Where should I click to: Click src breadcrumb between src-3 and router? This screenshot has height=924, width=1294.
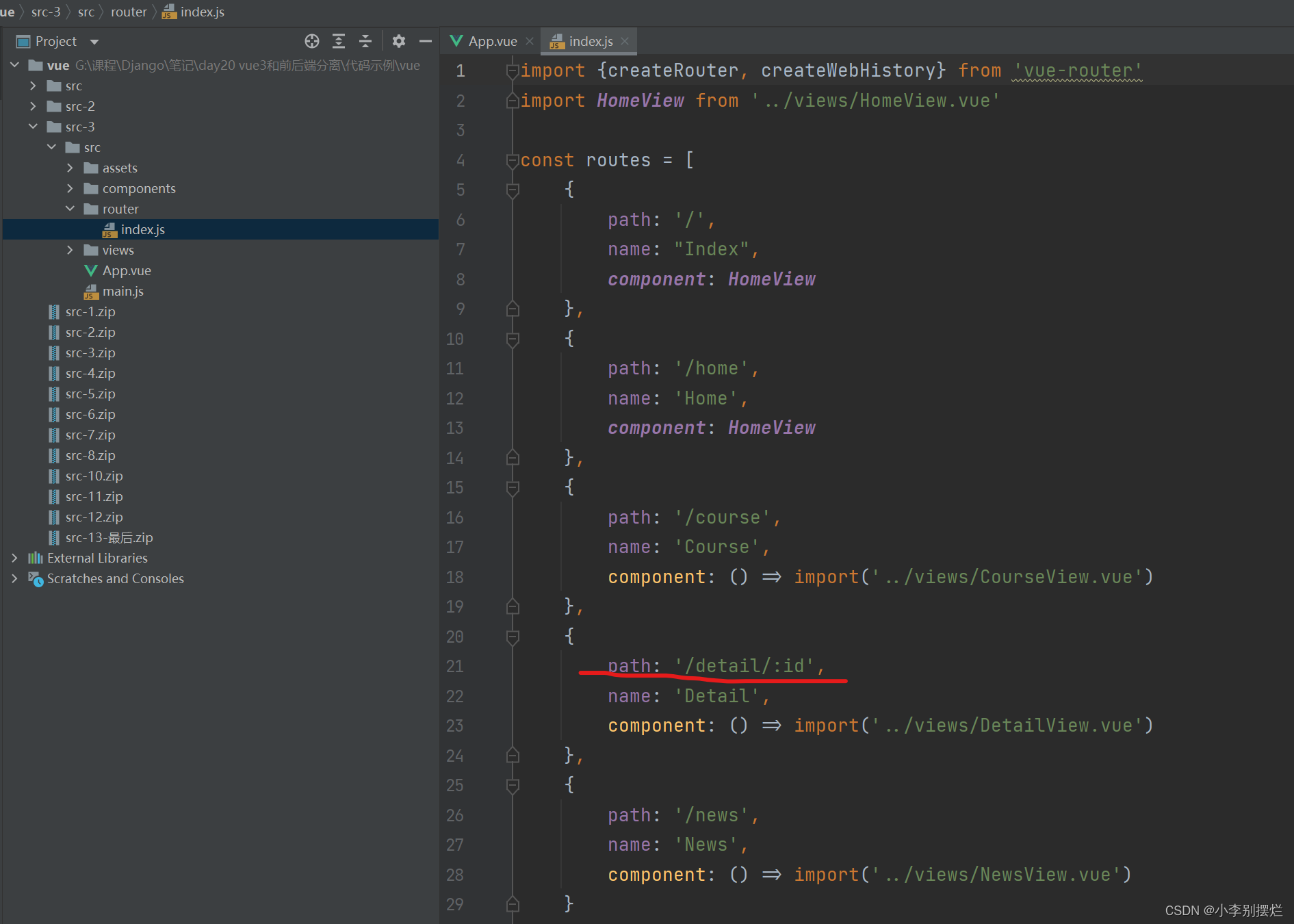coord(86,12)
